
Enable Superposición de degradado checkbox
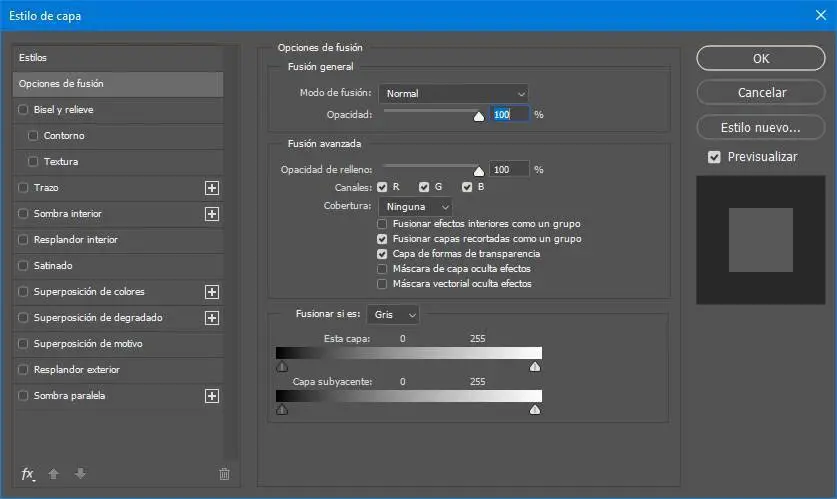coord(23,318)
